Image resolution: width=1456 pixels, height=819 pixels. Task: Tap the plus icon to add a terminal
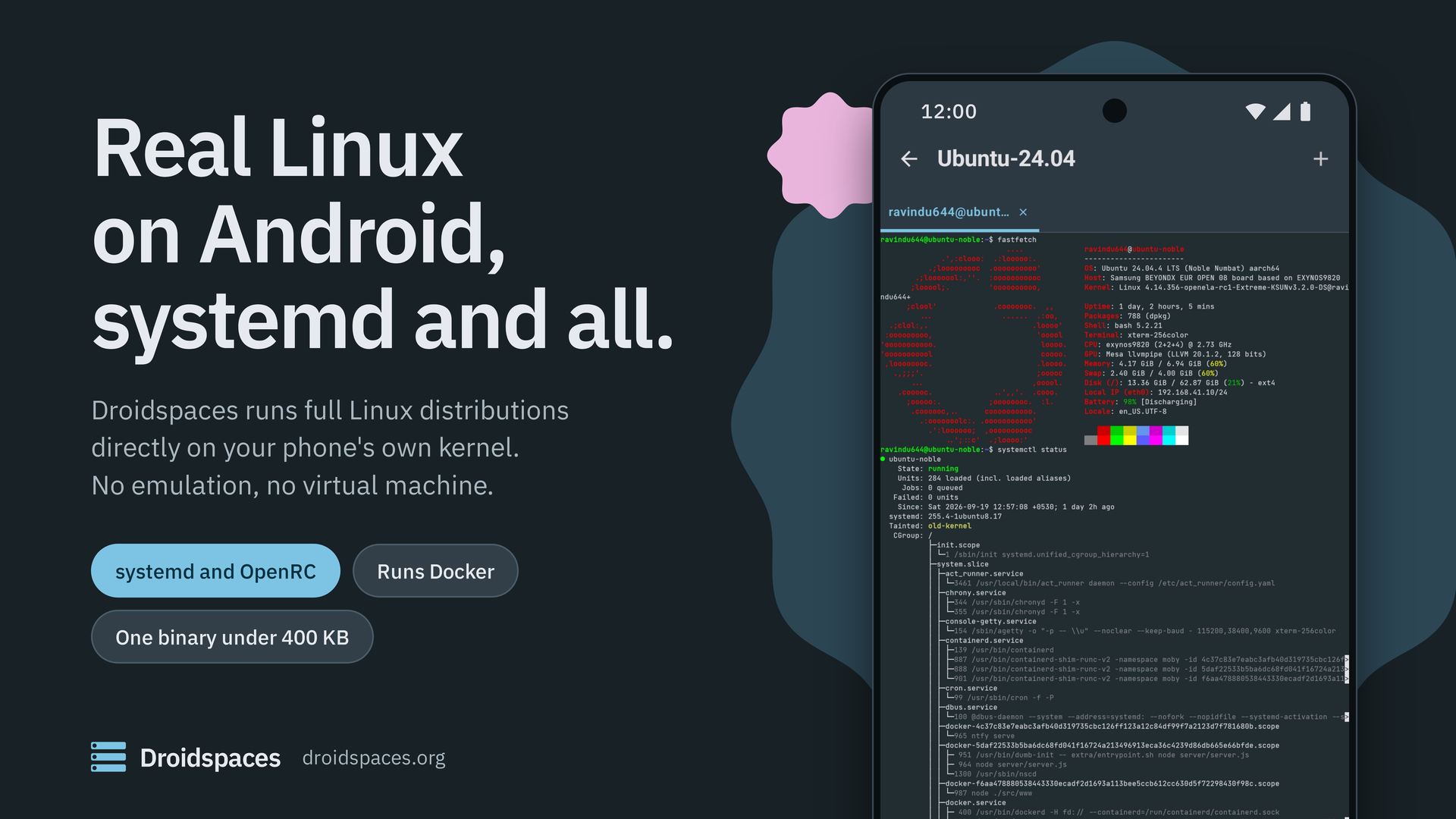[1320, 158]
